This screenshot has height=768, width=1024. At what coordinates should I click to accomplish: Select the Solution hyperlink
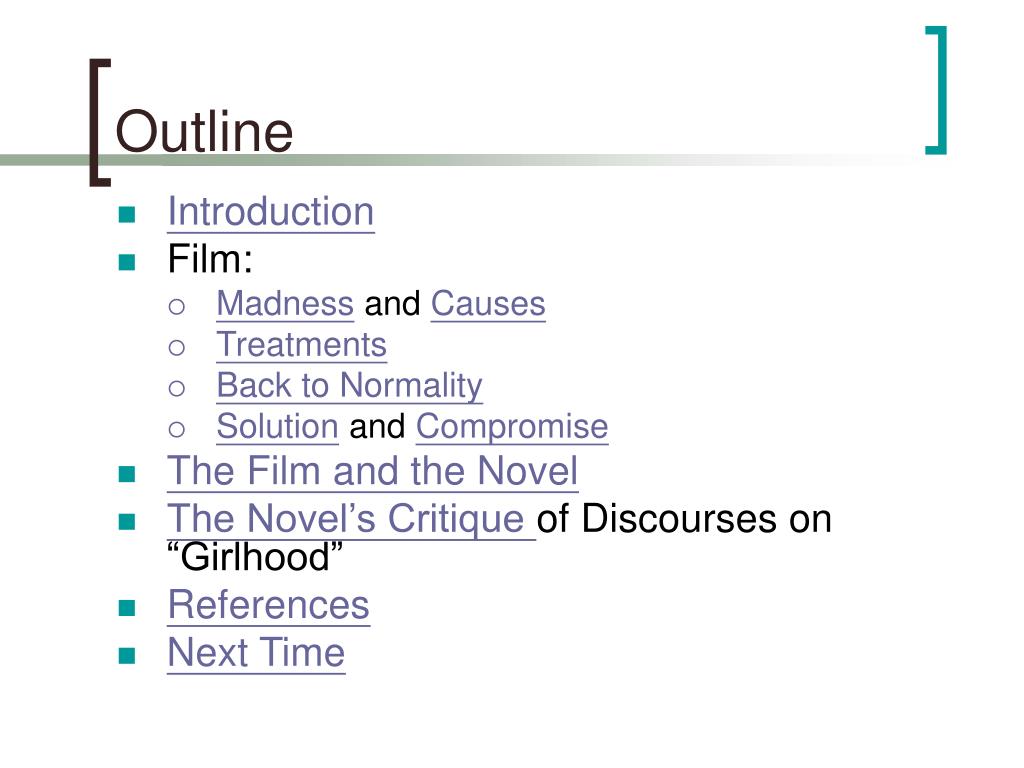click(x=278, y=427)
